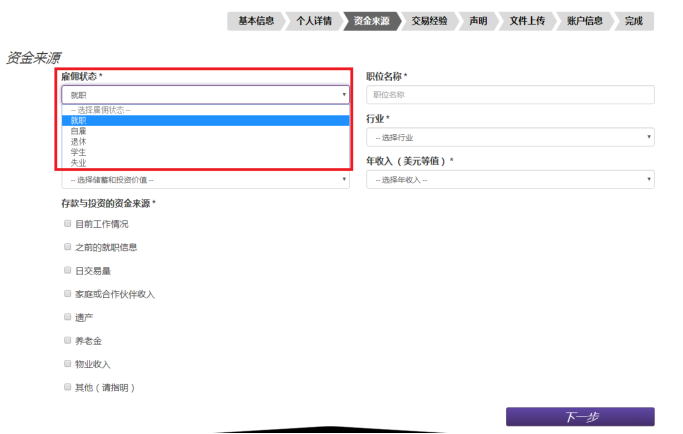Enable the 家庭或合作伙伴收入 checkbox
Screen dimensions: 683x434
click(x=68, y=294)
